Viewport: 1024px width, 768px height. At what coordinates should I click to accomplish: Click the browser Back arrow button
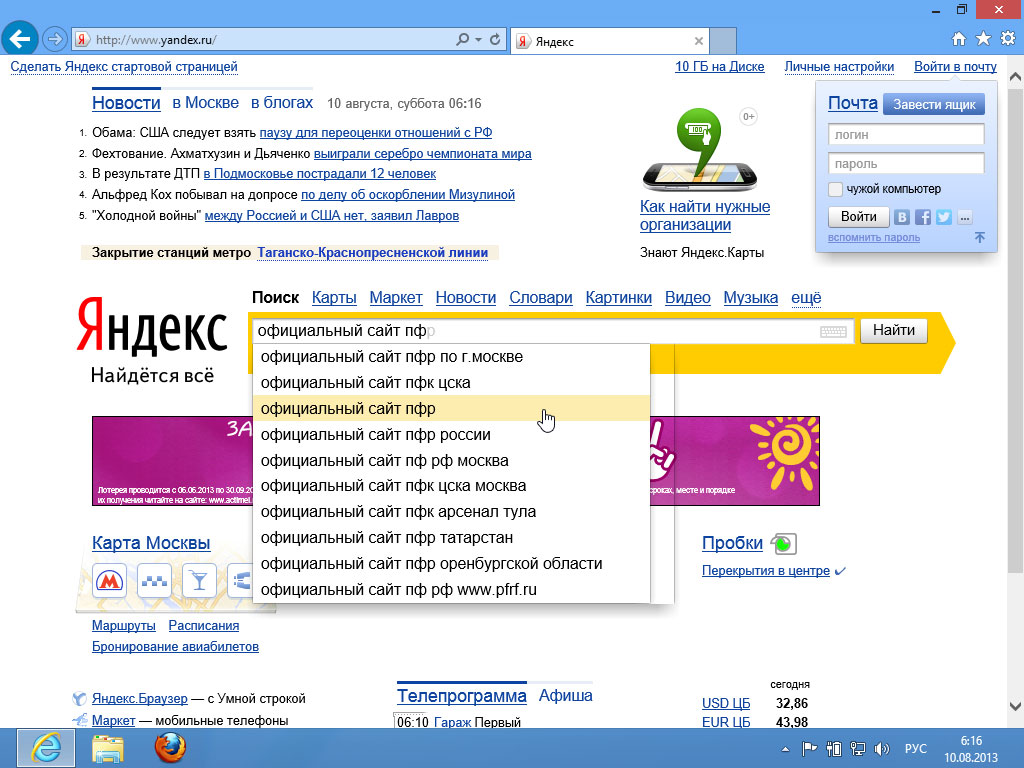[20, 39]
